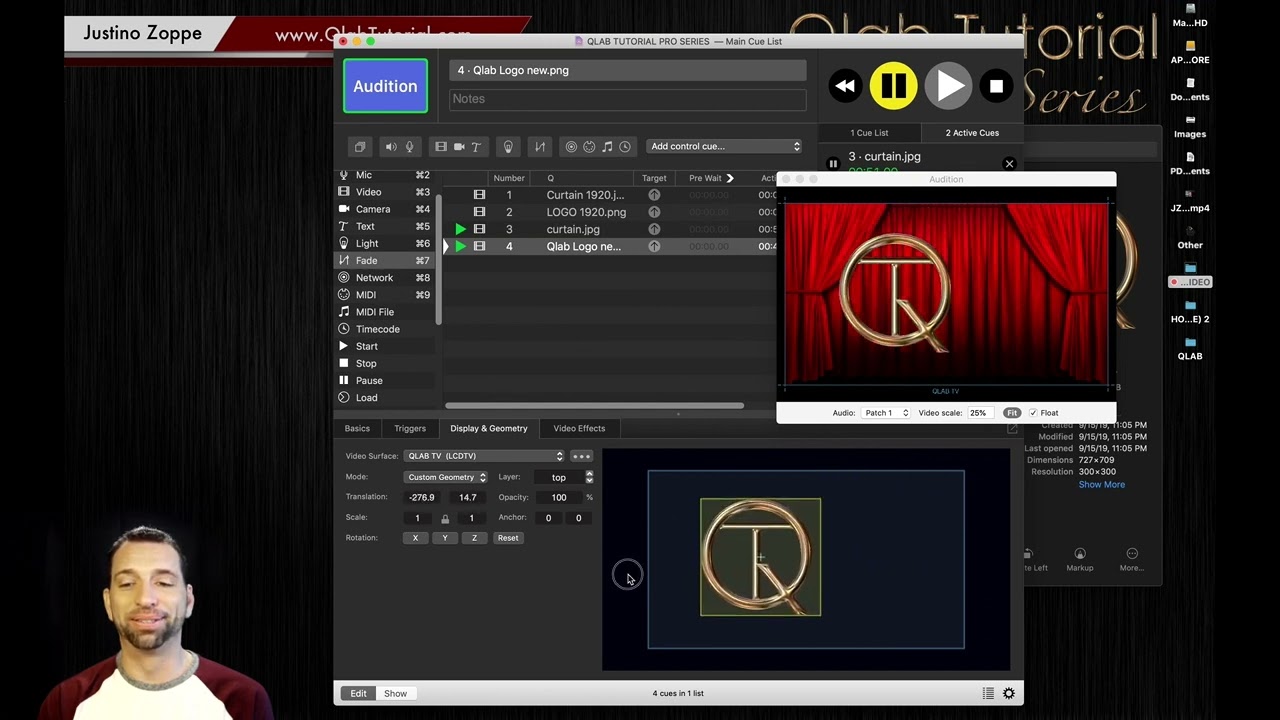The height and width of the screenshot is (720, 1280).
Task: Click the Layer stepper arrows
Action: click(x=589, y=477)
